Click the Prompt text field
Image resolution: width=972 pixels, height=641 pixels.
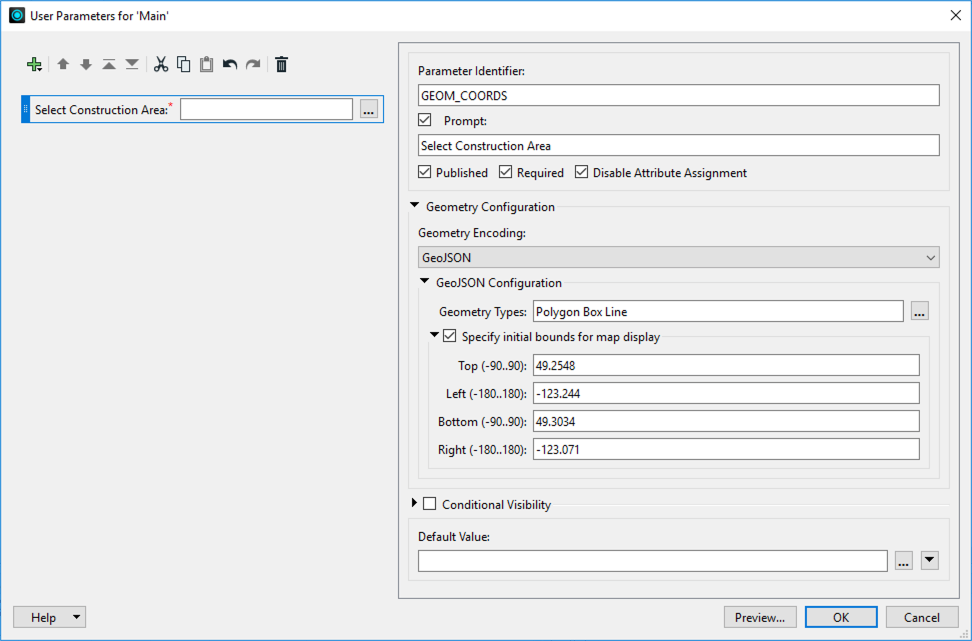679,146
